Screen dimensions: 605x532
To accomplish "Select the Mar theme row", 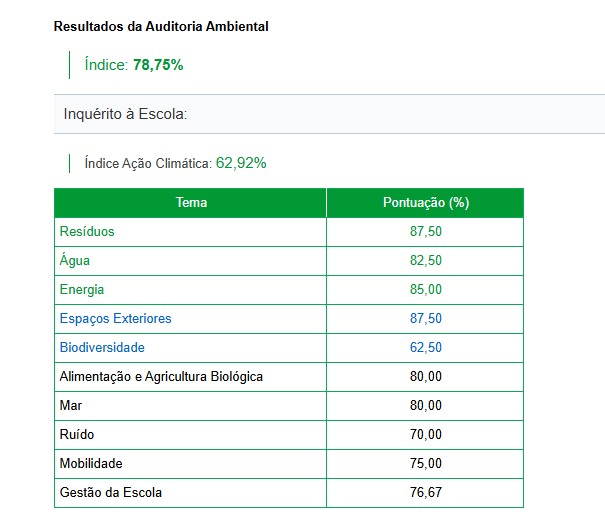I will point(71,405).
